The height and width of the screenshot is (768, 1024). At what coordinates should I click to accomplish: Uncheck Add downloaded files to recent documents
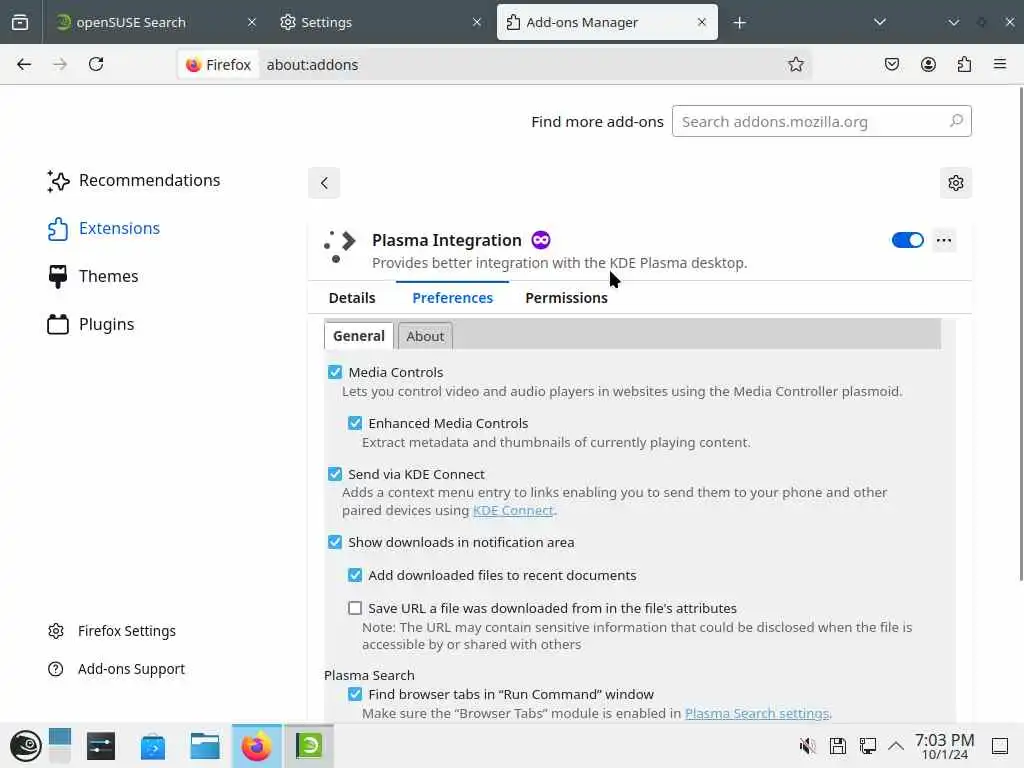[355, 575]
